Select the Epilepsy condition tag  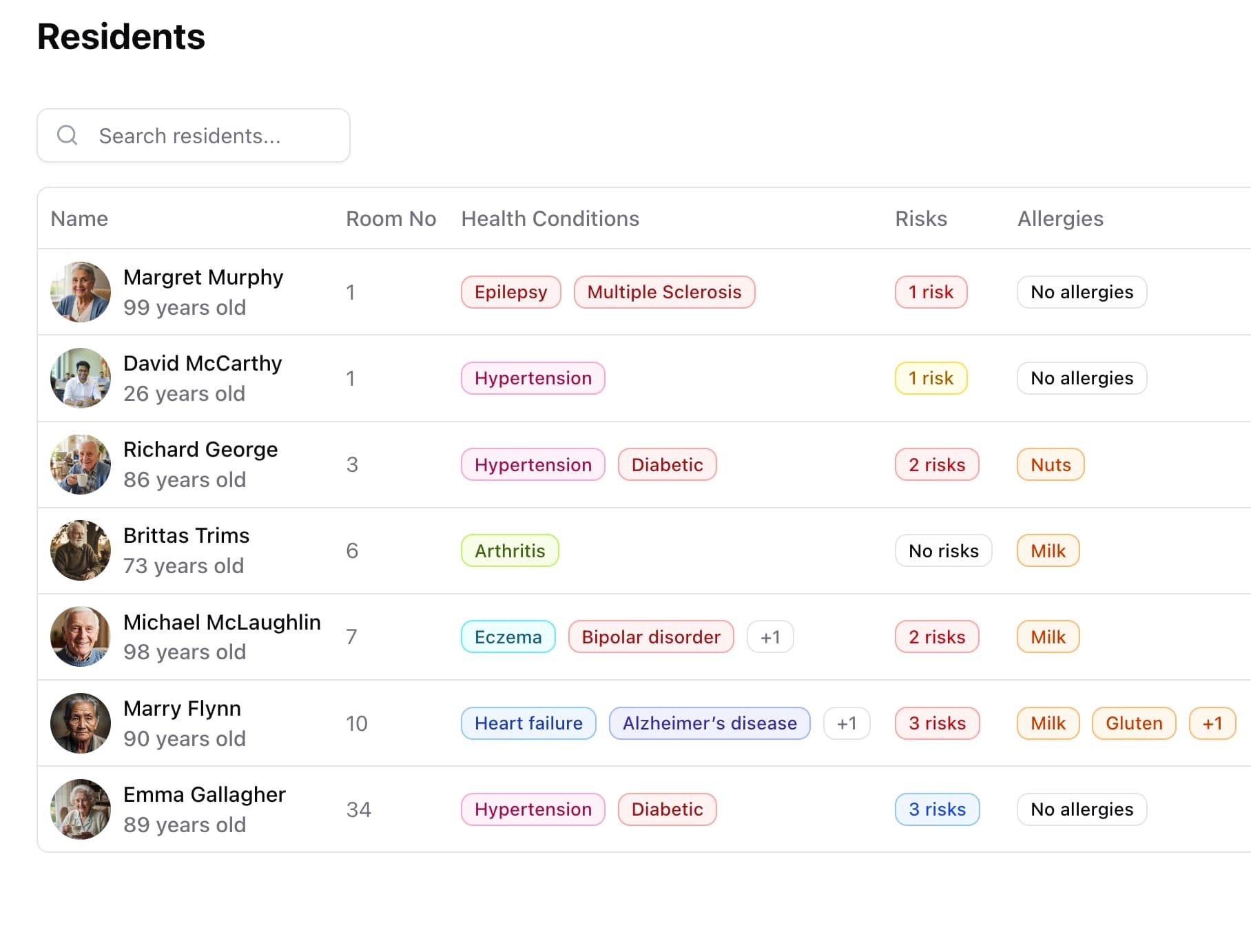tap(510, 291)
